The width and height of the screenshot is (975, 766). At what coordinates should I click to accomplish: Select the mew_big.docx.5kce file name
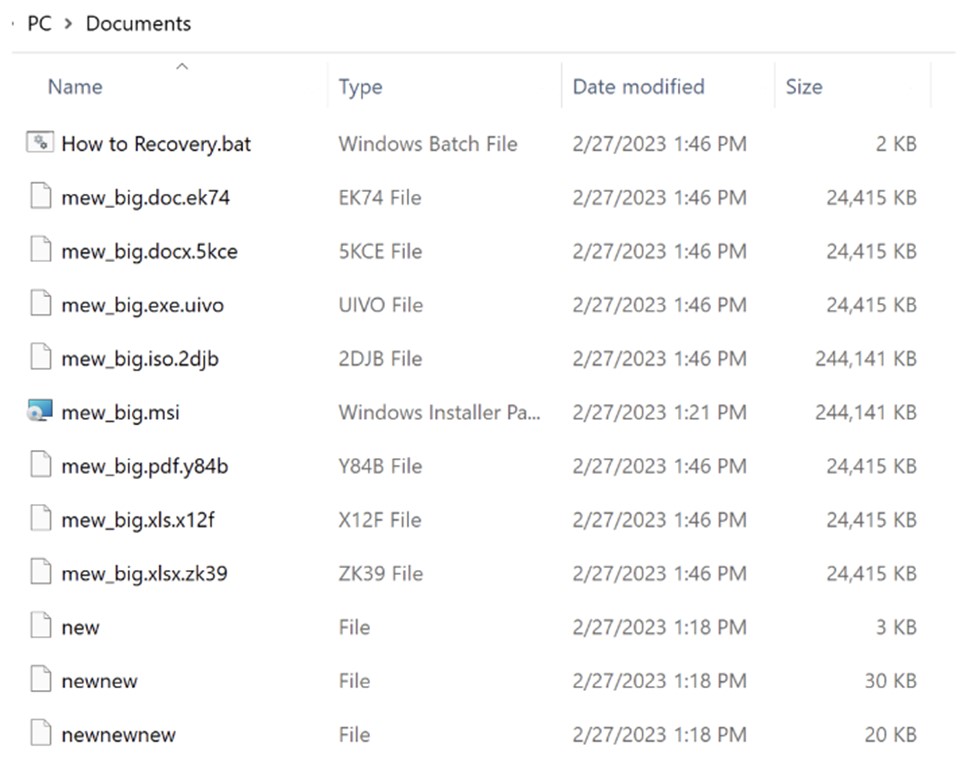[149, 251]
